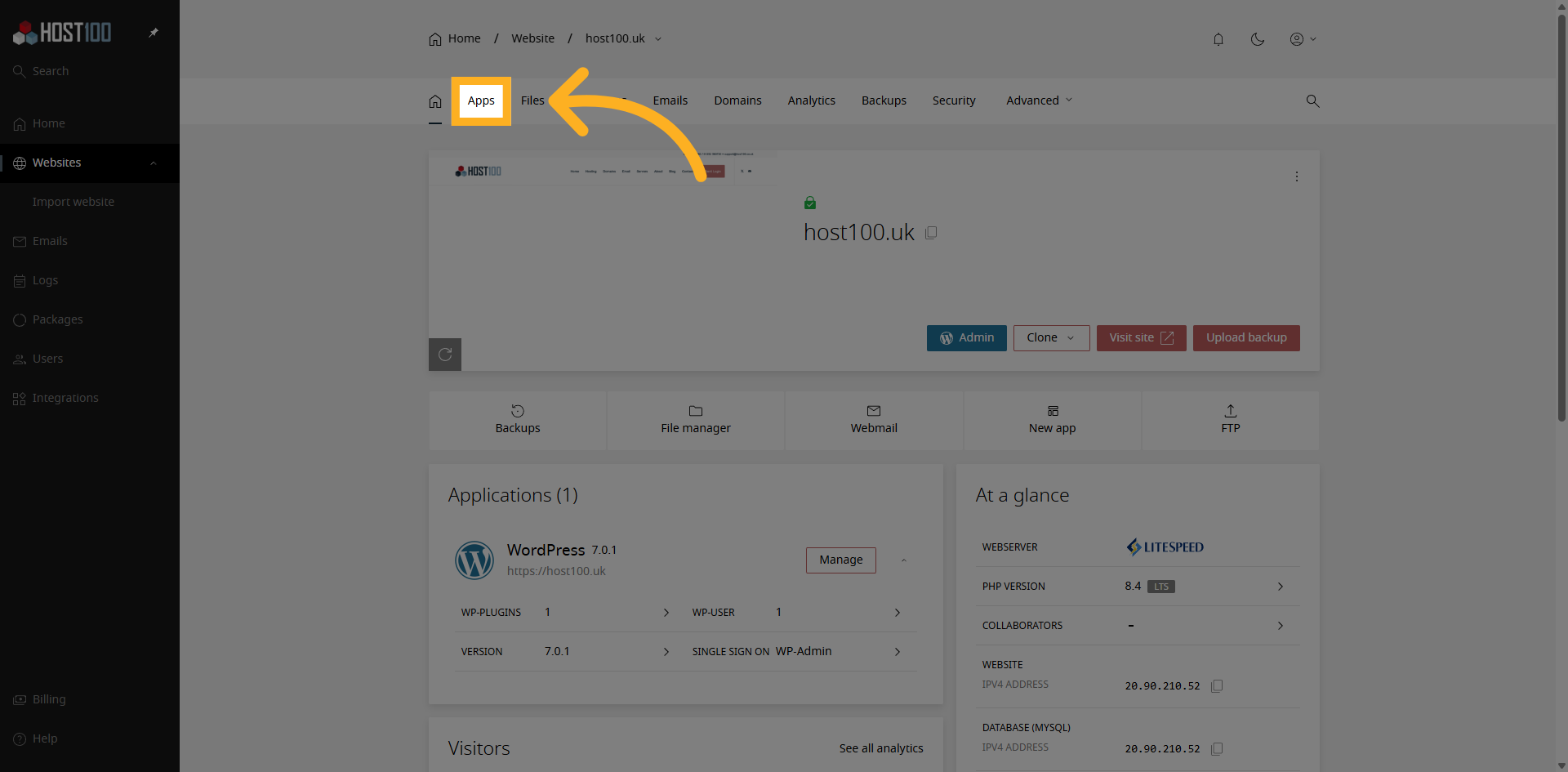Open notifications bell icon

click(x=1218, y=39)
